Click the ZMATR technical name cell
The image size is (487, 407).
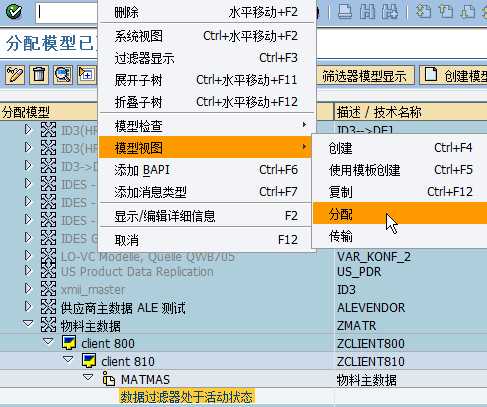356,325
